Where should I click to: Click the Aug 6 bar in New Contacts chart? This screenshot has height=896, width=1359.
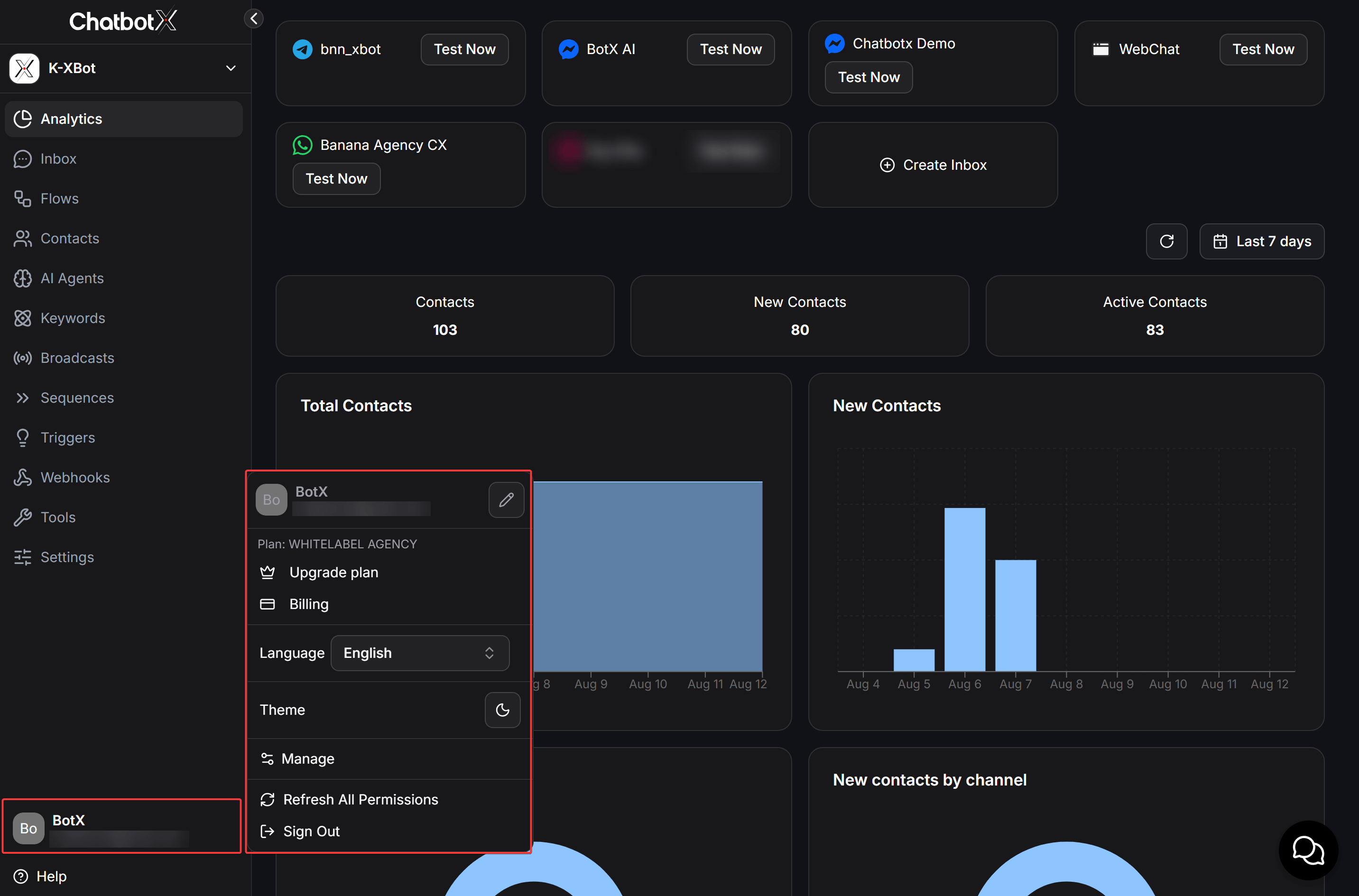pos(965,589)
